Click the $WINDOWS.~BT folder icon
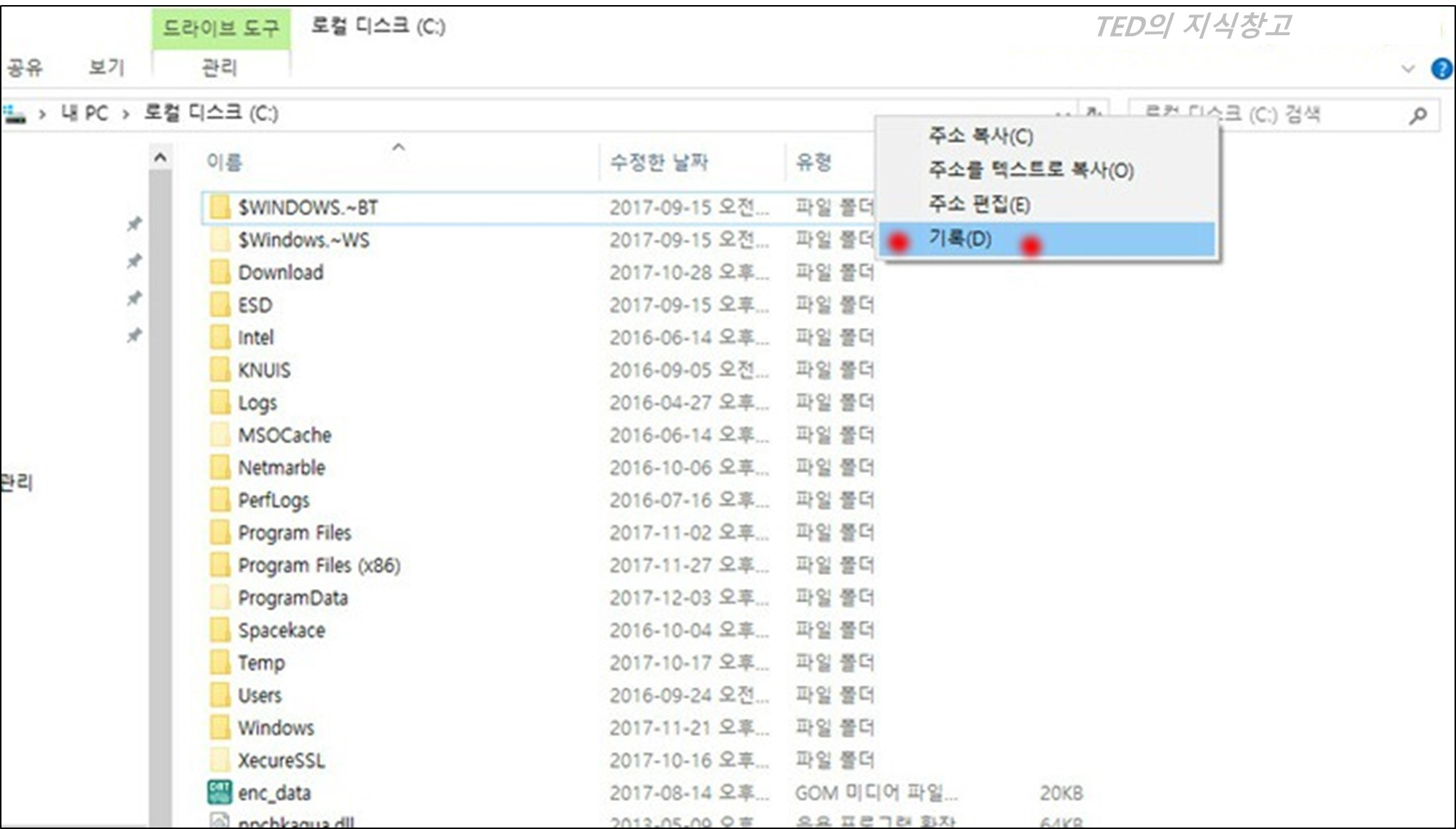The height and width of the screenshot is (829, 1456). (220, 207)
